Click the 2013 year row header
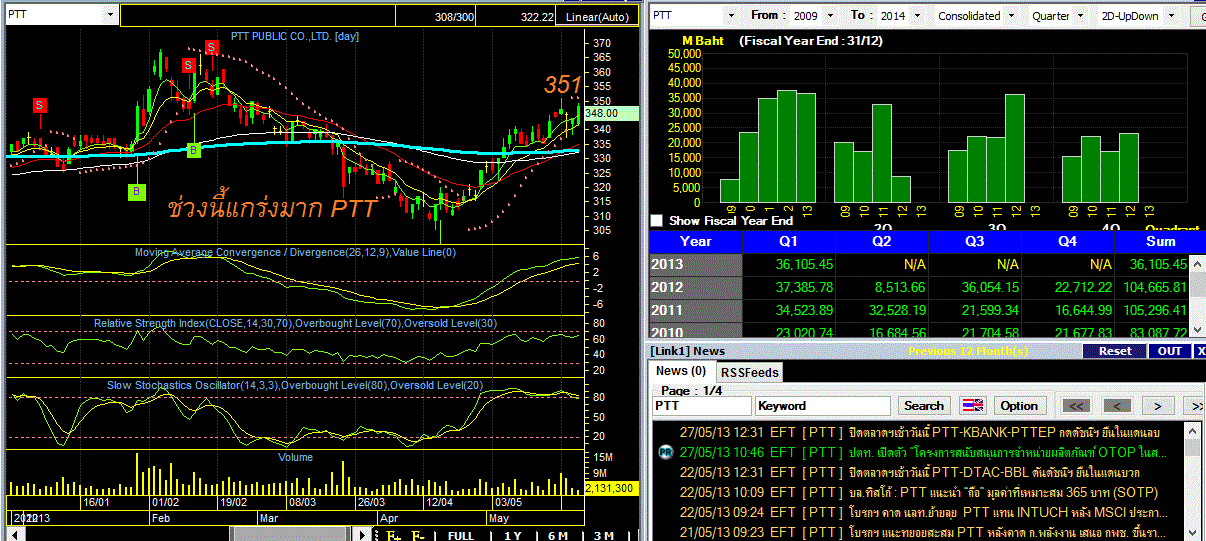1206x541 pixels. 696,265
